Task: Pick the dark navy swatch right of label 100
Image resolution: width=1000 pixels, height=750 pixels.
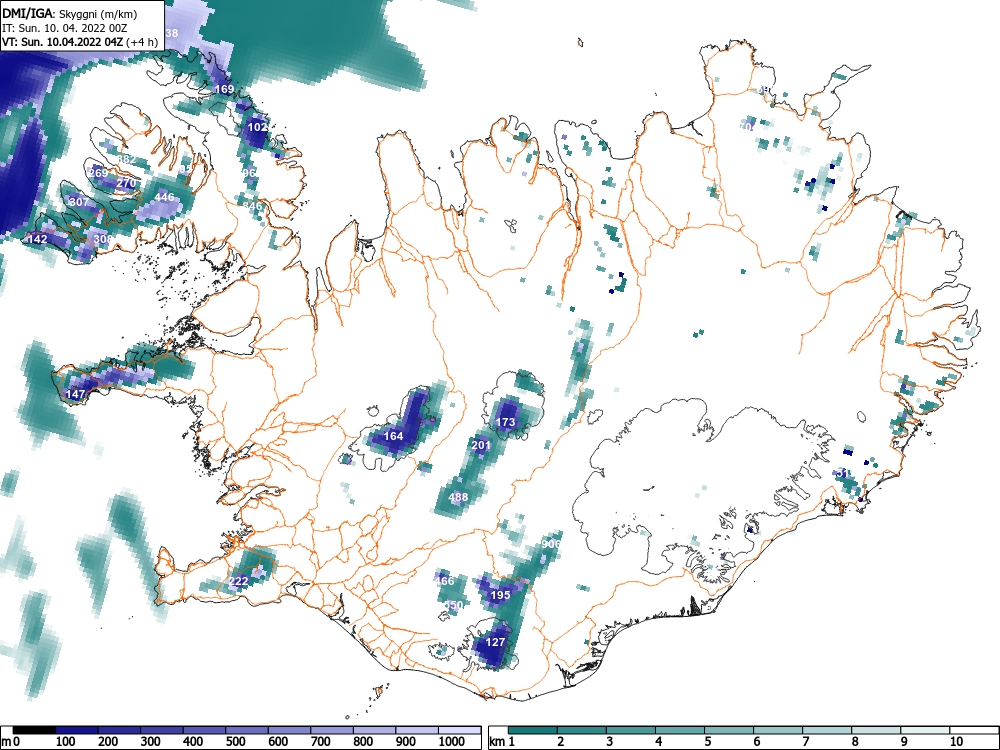Action: click(77, 730)
